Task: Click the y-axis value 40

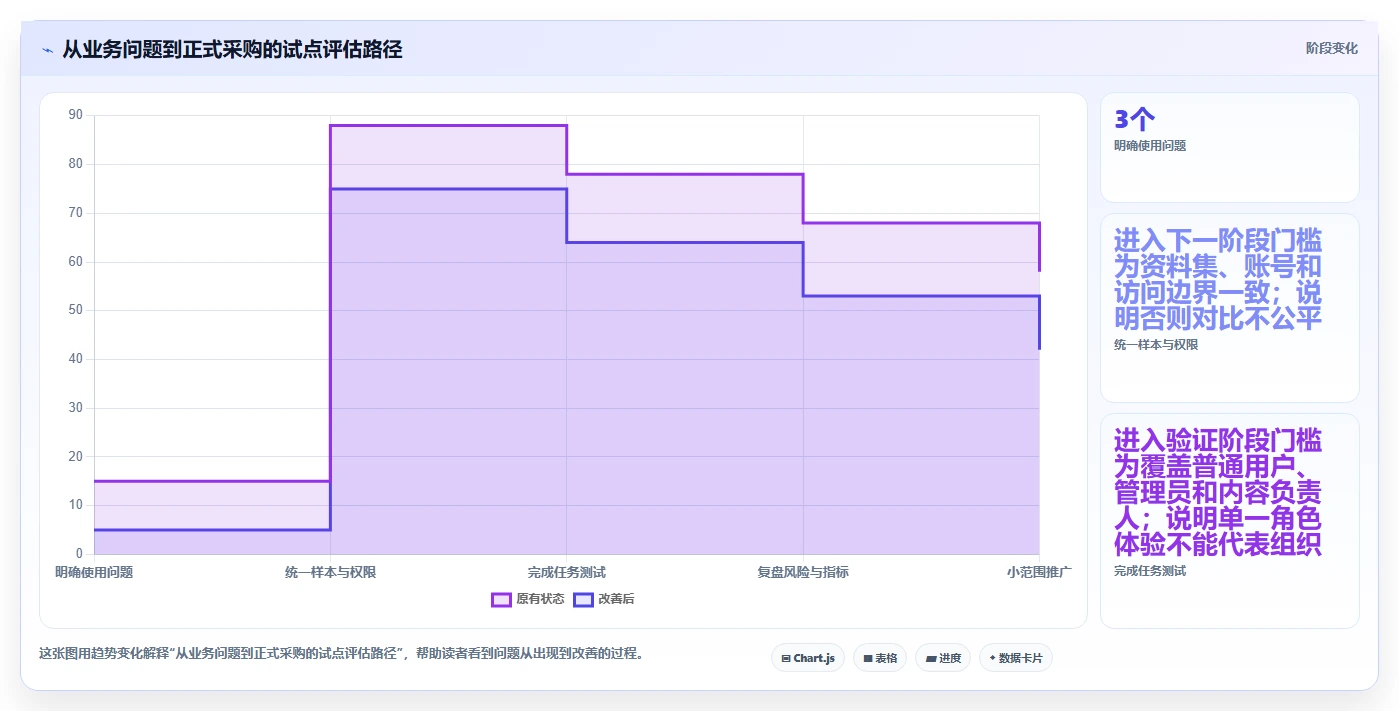Action: point(76,359)
